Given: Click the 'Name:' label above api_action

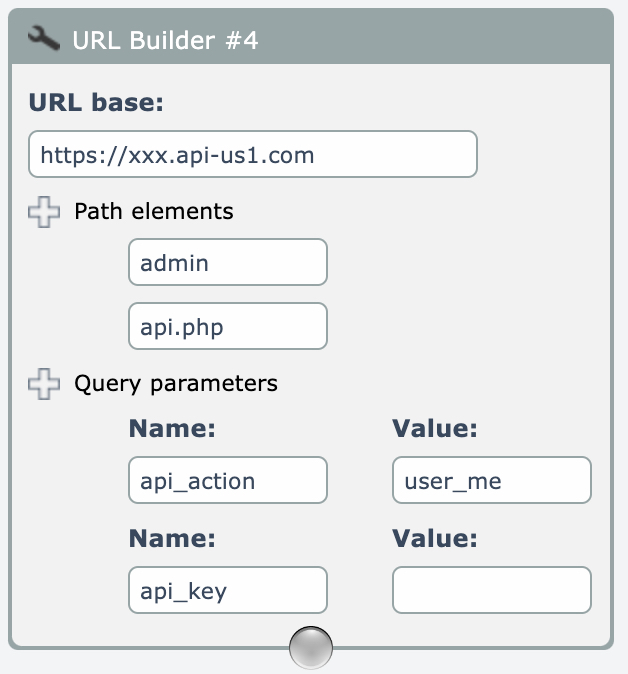Looking at the screenshot, I should pyautogui.click(x=173, y=429).
